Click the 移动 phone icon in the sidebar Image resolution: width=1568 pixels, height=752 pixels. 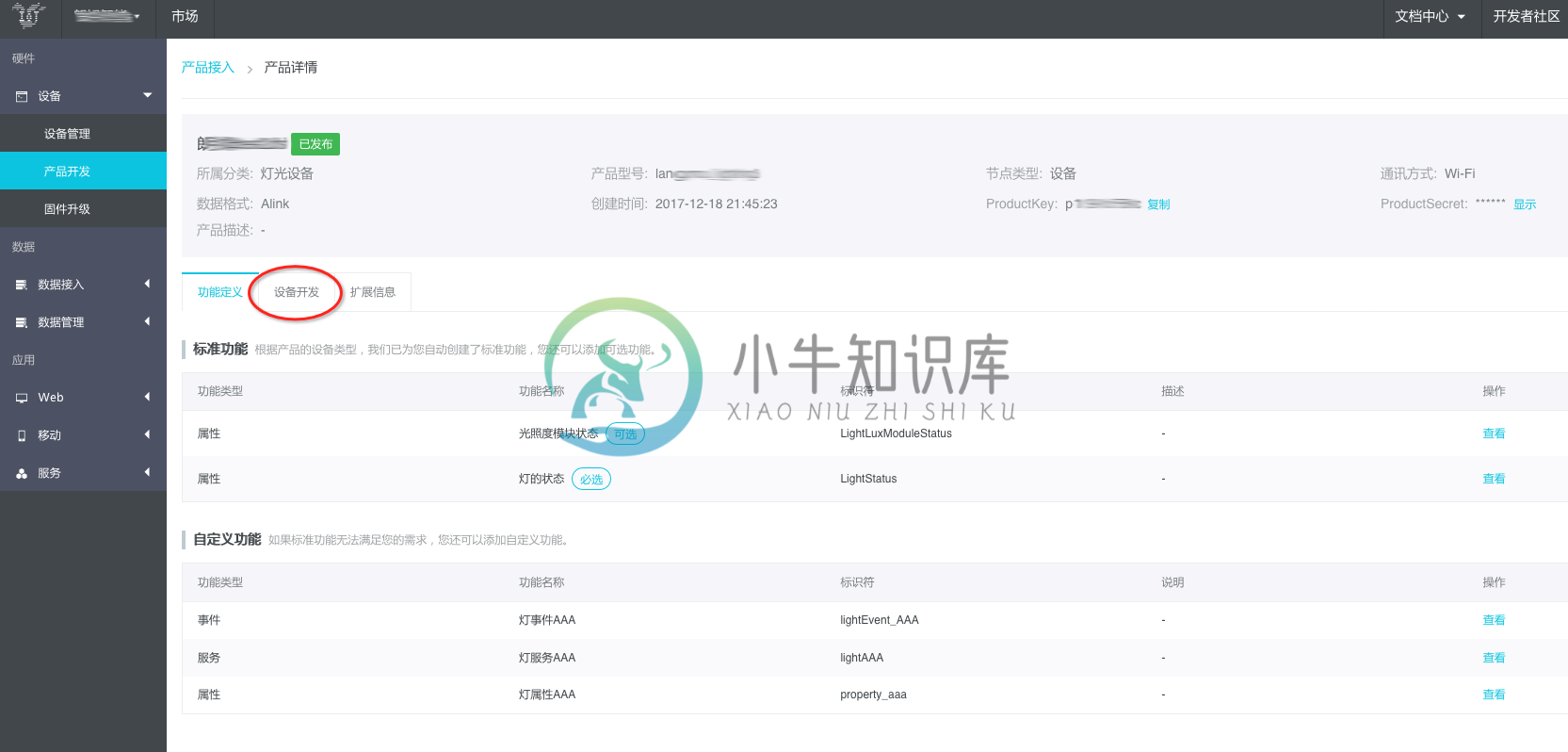point(22,435)
